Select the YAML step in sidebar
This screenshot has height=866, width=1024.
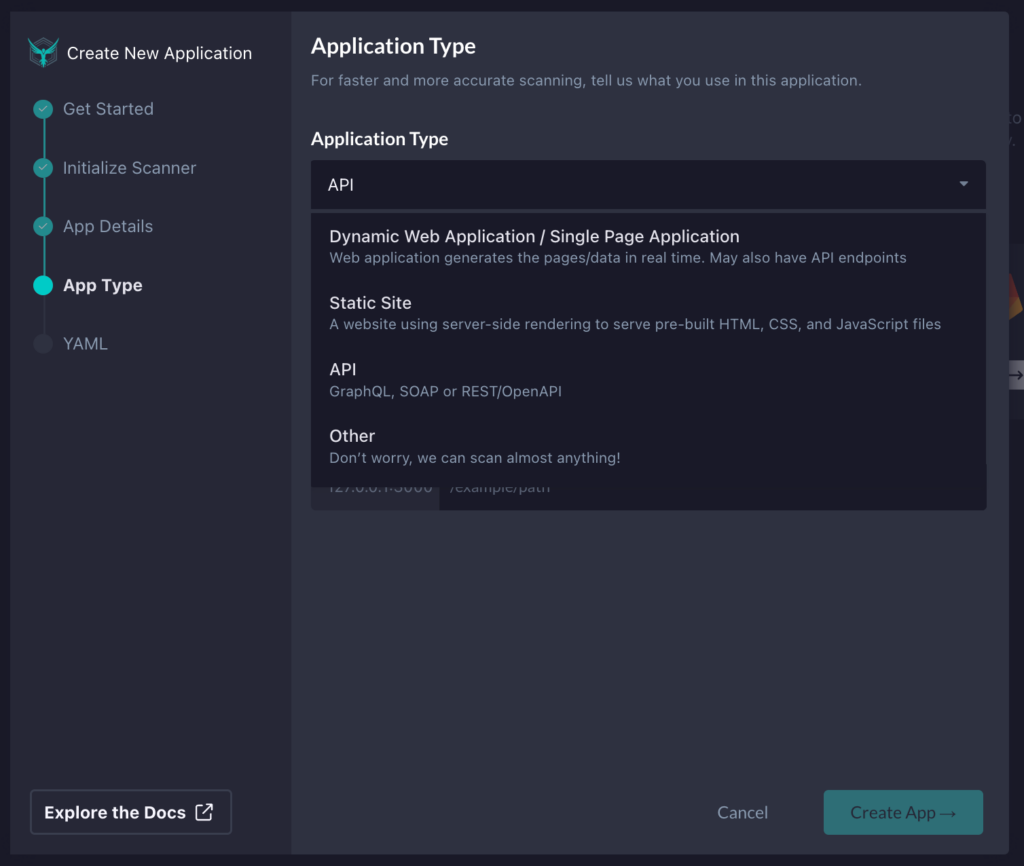click(85, 343)
